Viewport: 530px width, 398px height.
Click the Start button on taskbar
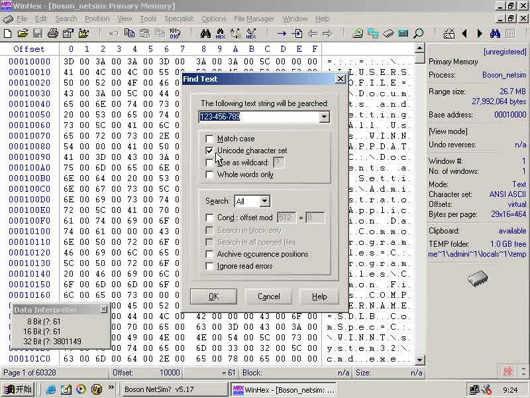[x=18, y=390]
